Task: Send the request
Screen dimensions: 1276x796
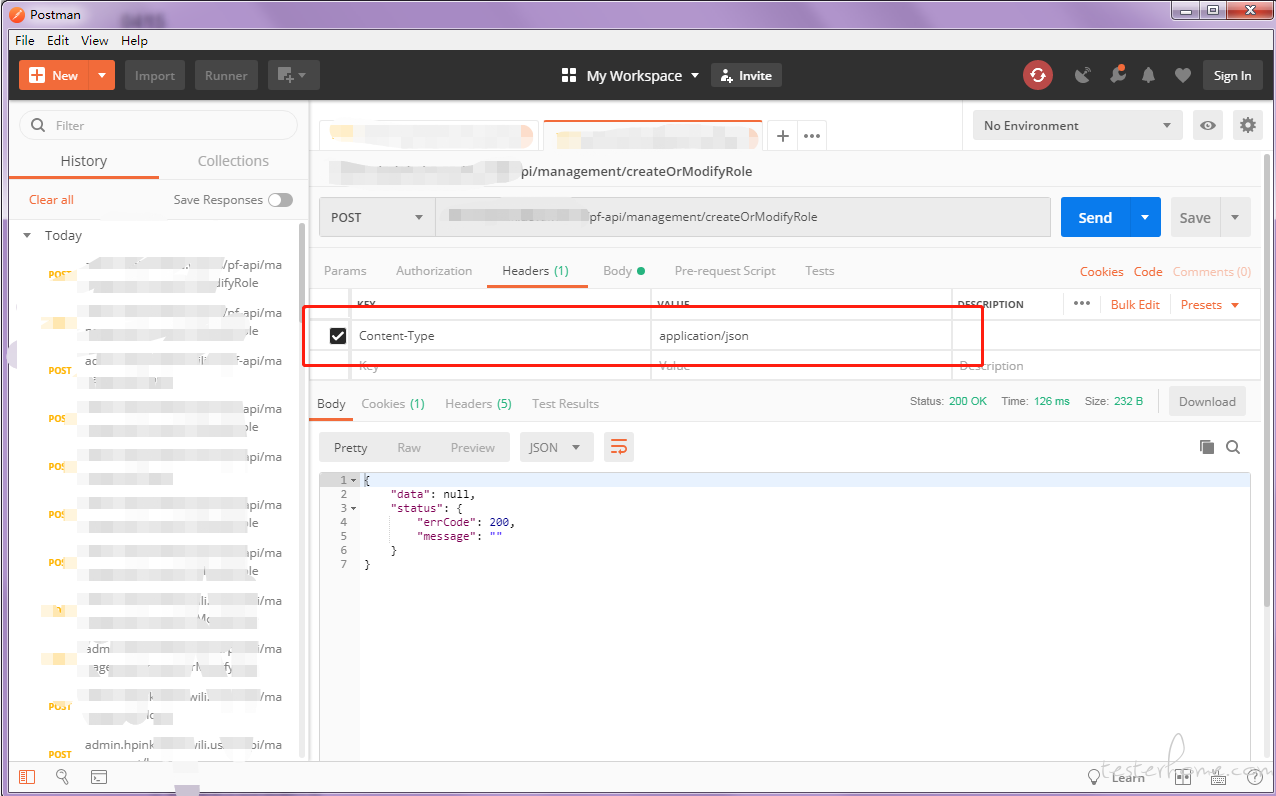Action: point(1095,217)
